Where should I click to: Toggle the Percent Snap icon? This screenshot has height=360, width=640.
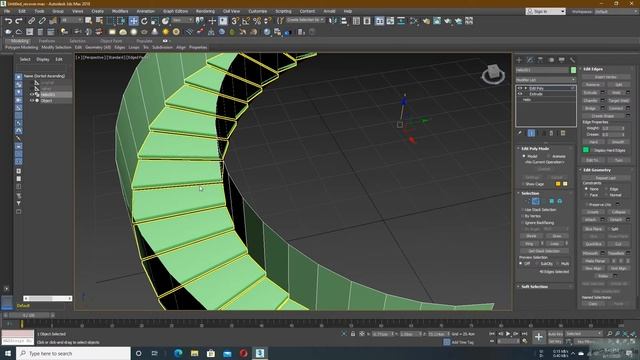coord(257,21)
